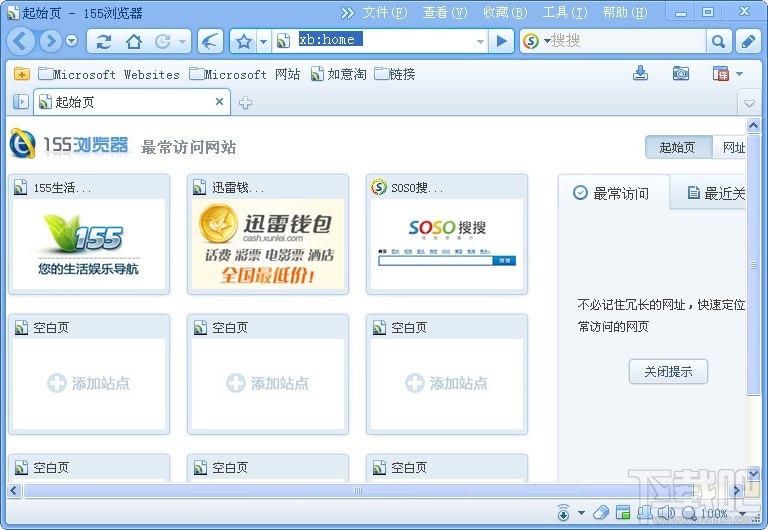Click the horizontal scrollbar thumb

[x=359, y=490]
